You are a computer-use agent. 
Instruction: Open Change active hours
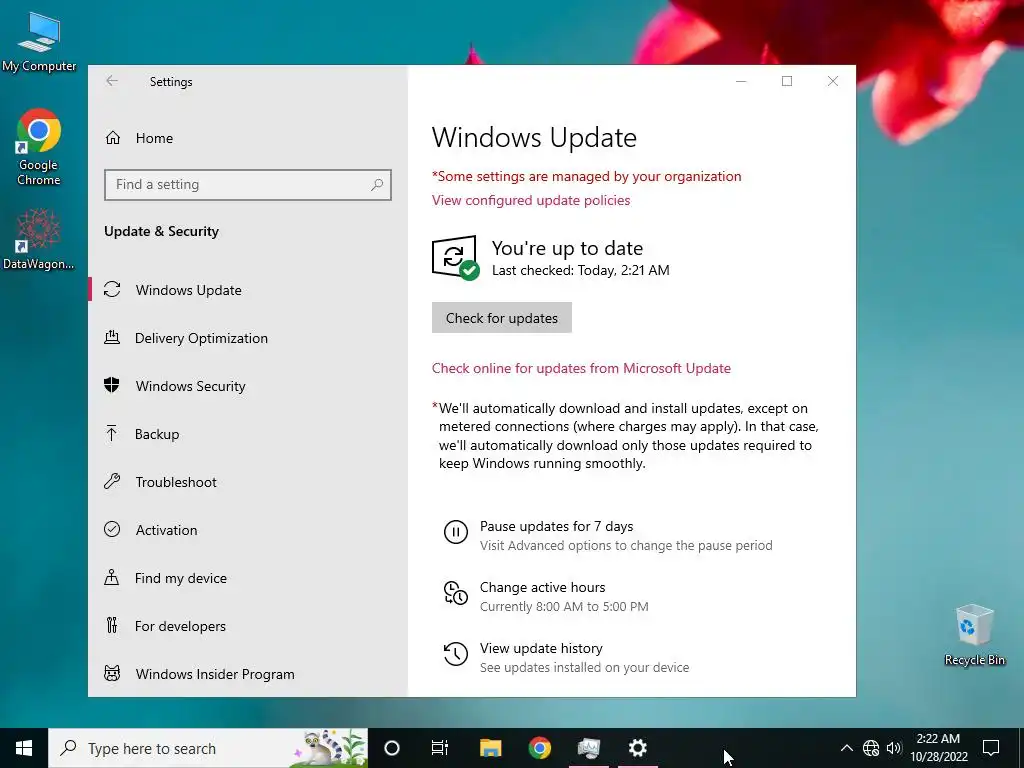pos(543,587)
